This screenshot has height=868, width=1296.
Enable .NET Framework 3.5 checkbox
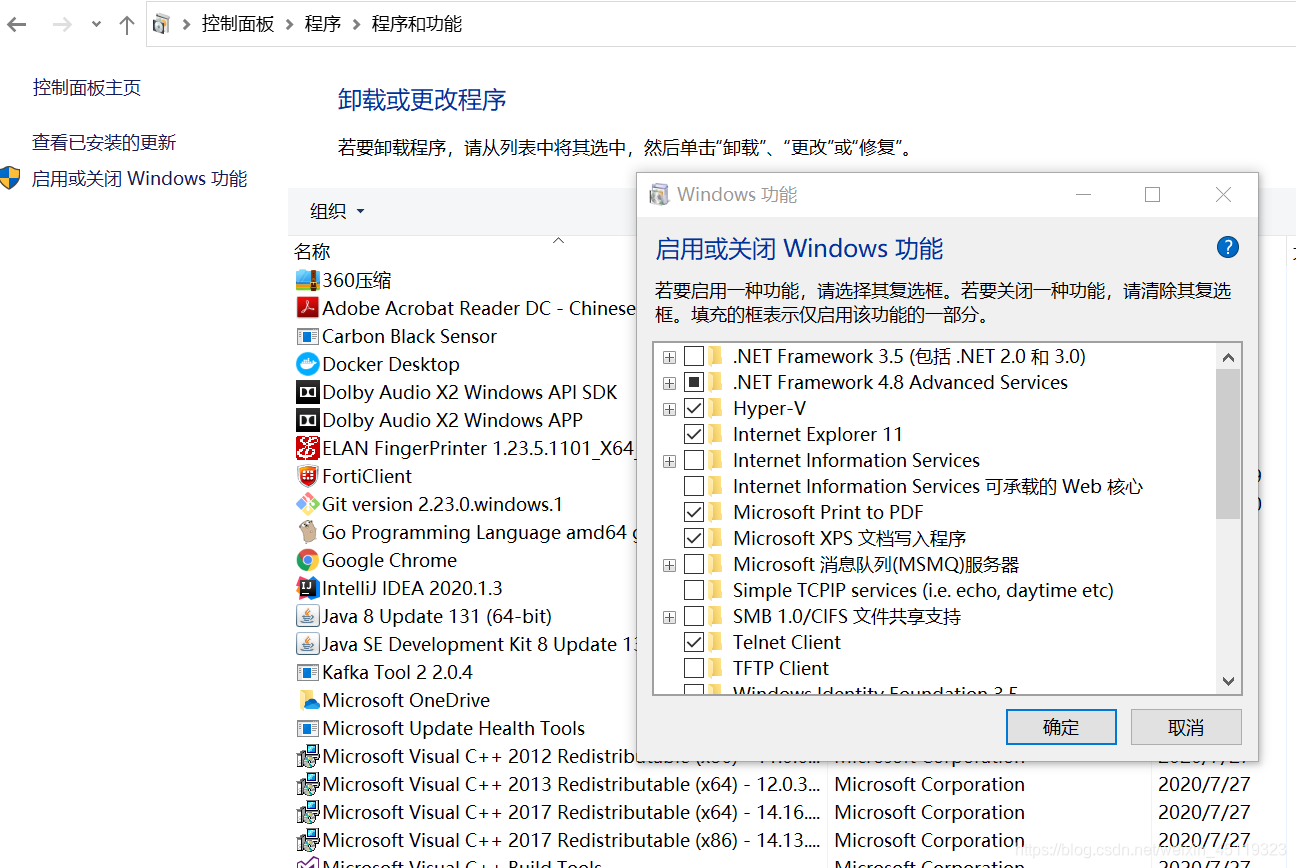point(694,356)
